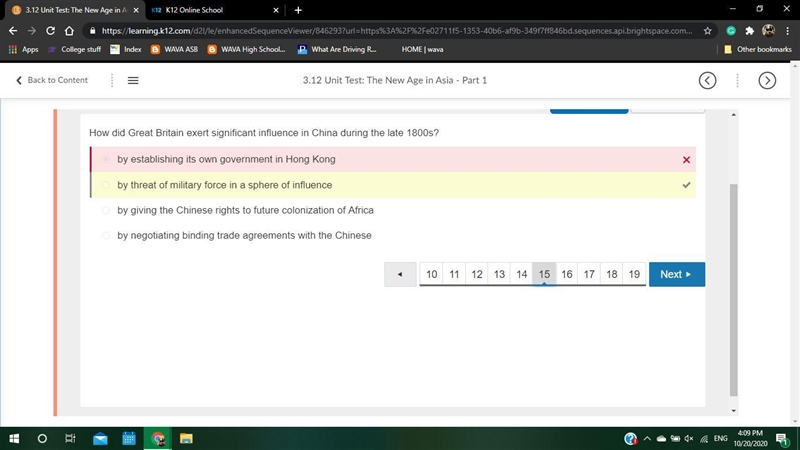Image resolution: width=800 pixels, height=450 pixels.
Task: Open the hamburger table of contents
Action: pyautogui.click(x=133, y=80)
